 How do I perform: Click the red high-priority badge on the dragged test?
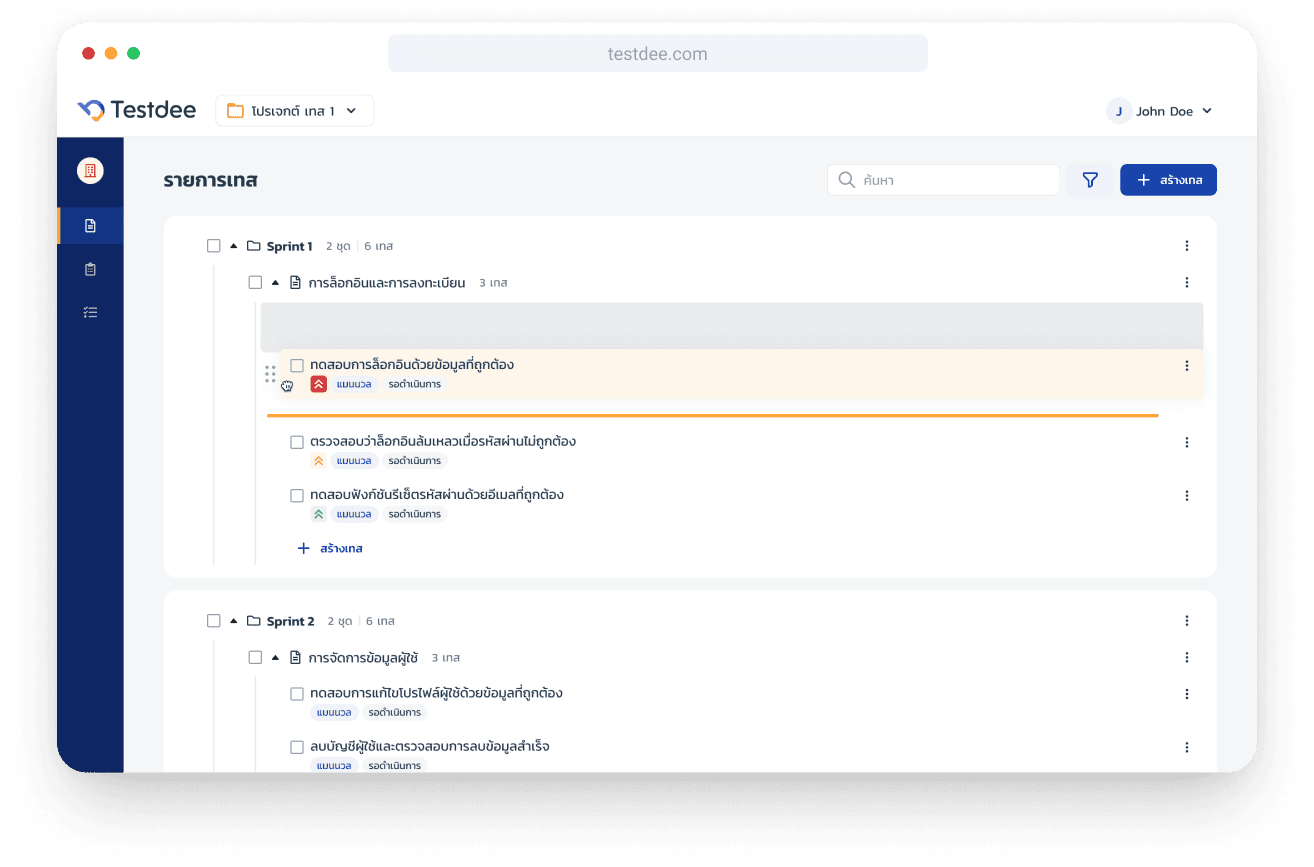point(318,383)
